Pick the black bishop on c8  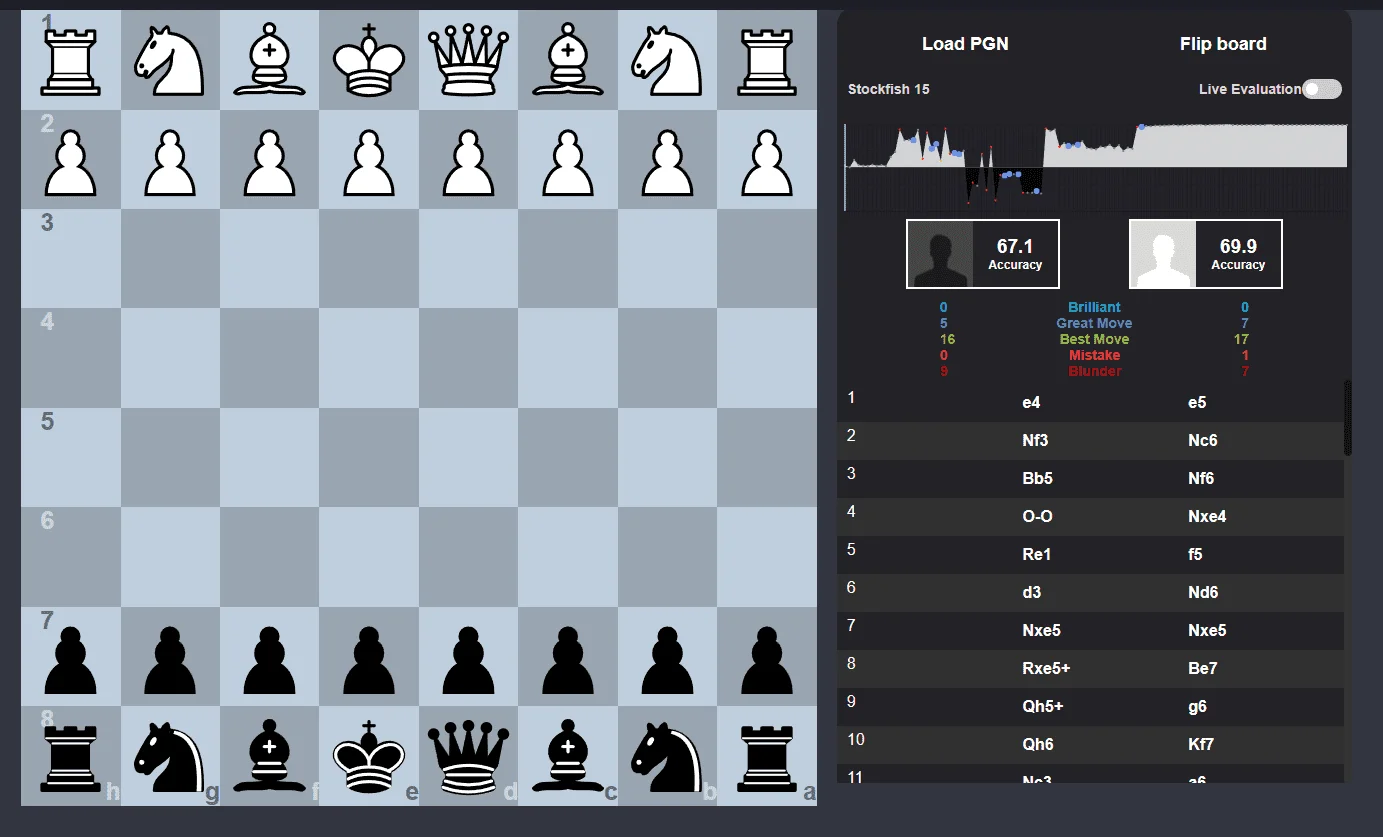tap(568, 758)
